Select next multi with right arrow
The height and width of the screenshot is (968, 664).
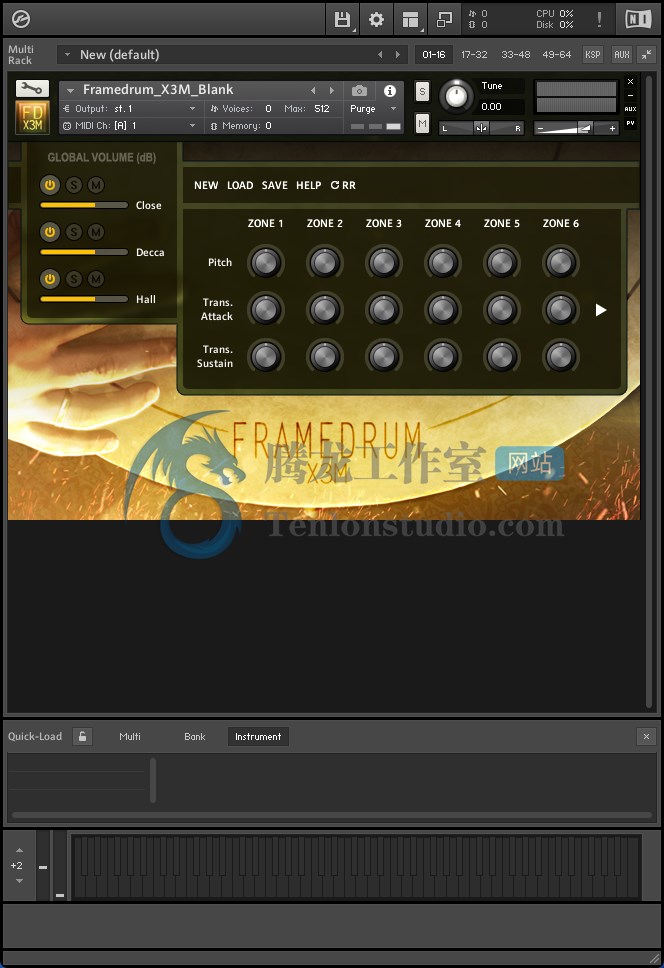(x=397, y=54)
